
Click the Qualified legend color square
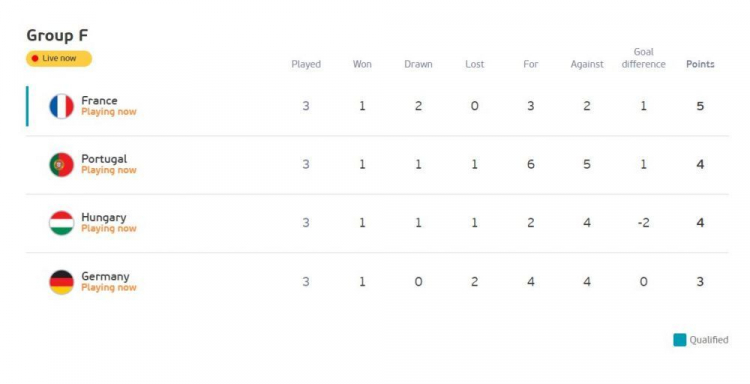pos(680,340)
